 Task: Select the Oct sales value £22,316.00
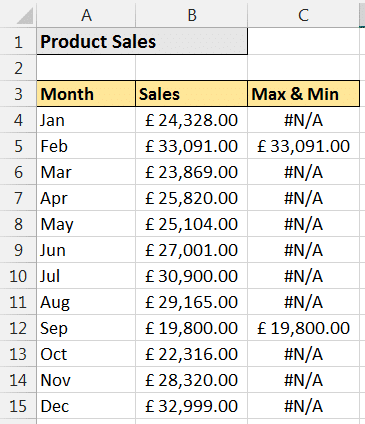(x=191, y=354)
